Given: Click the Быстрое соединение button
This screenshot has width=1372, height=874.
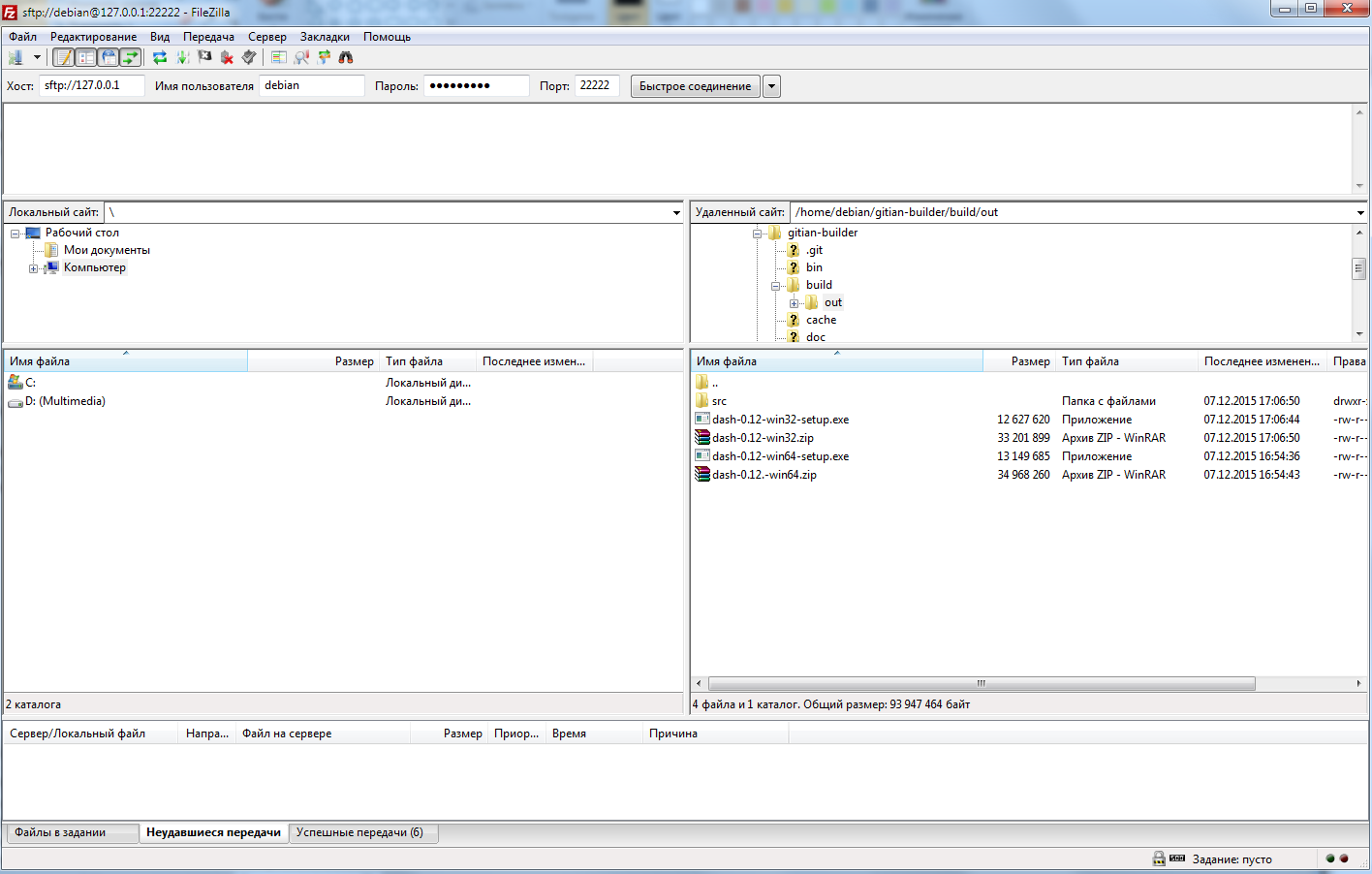Looking at the screenshot, I should (695, 86).
